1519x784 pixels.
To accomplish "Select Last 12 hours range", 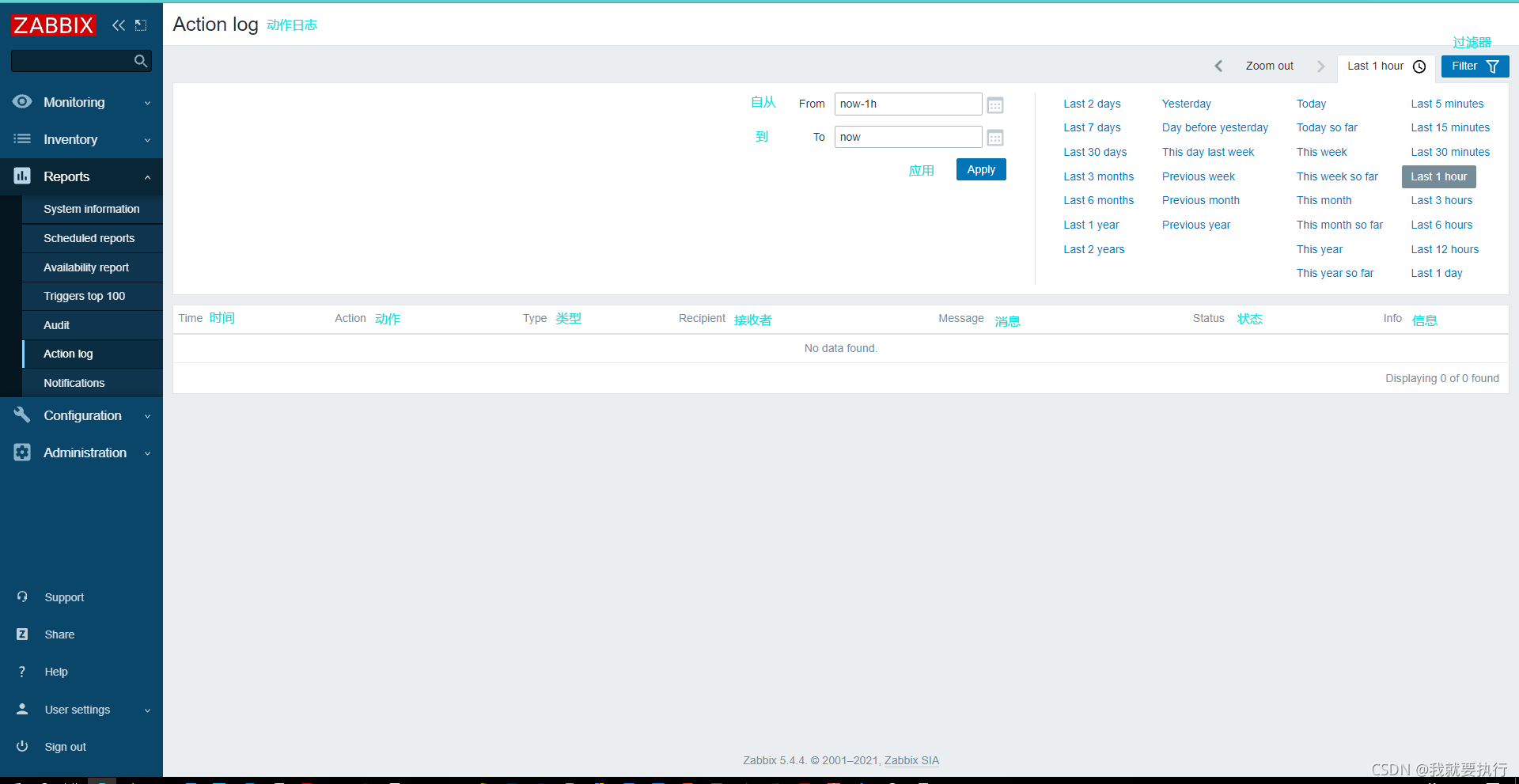I will coord(1445,249).
